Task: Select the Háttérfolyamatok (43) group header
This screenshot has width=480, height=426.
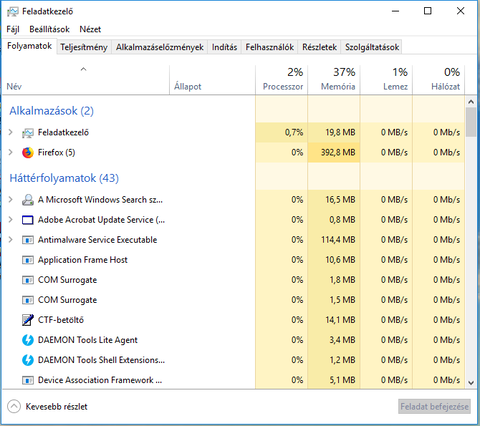Action: pos(64,178)
